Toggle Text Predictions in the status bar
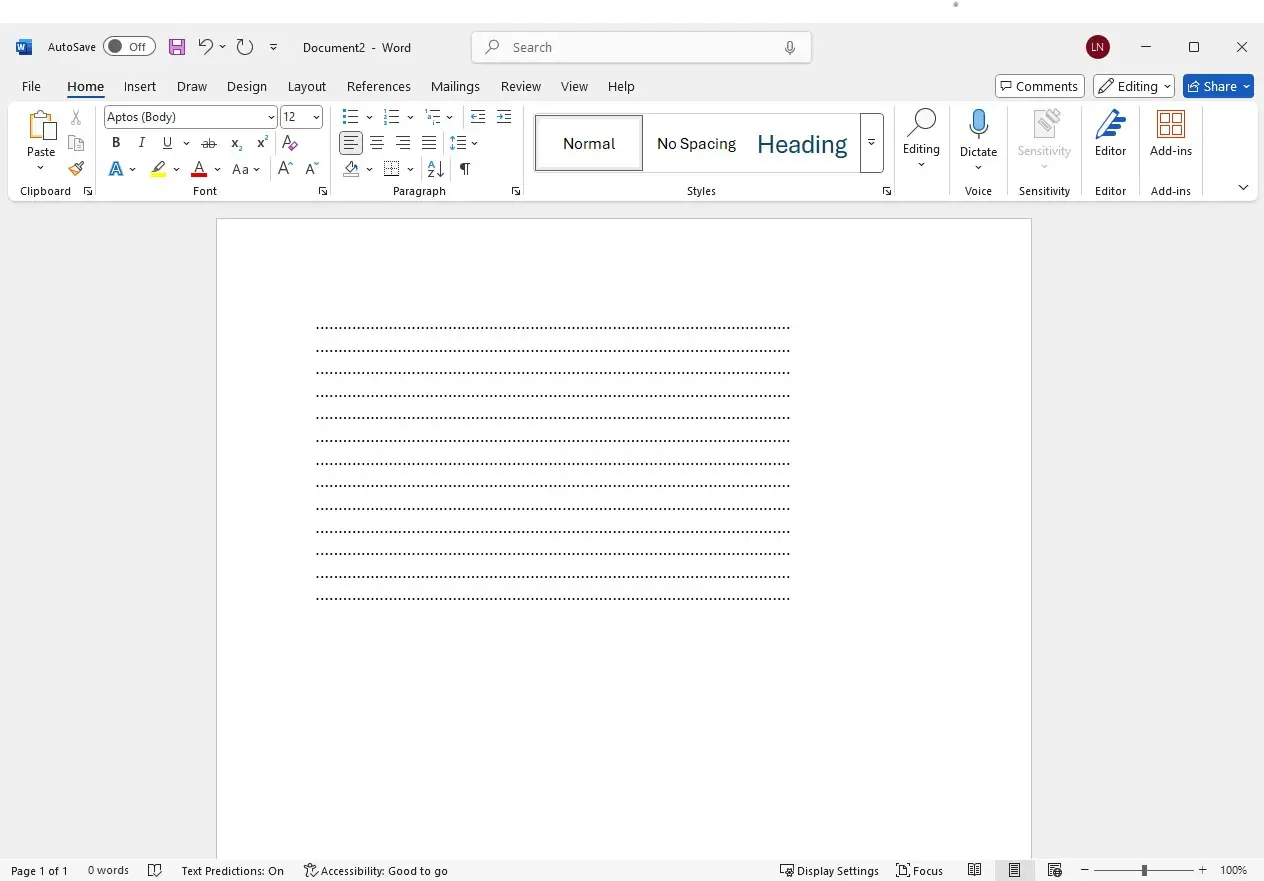Image resolution: width=1264 pixels, height=881 pixels. (232, 871)
